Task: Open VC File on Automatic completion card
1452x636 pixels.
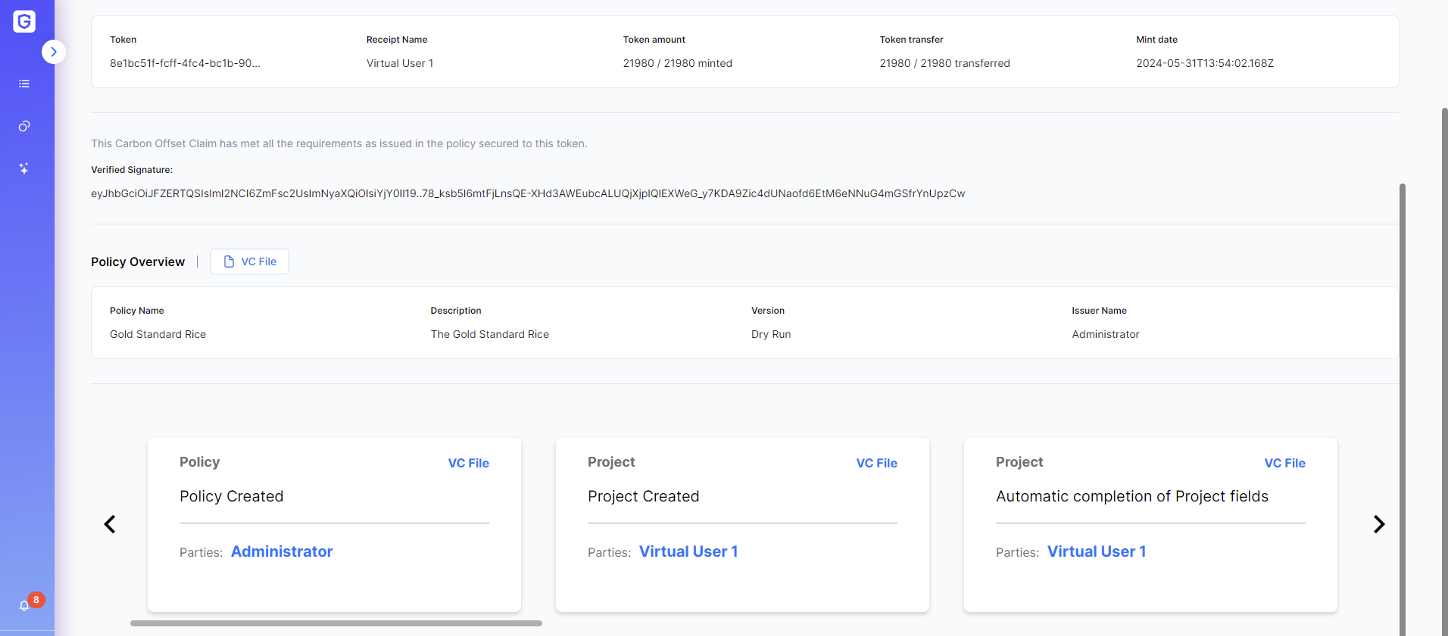Action: (1284, 463)
